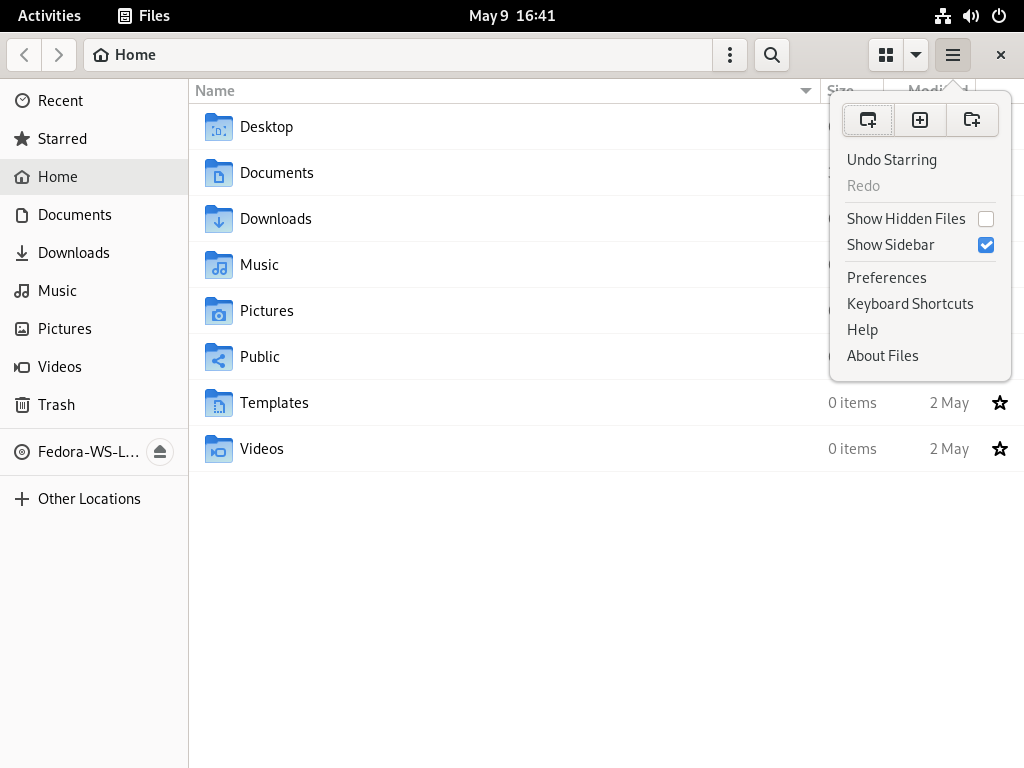Click the "0 items" size of Videos
This screenshot has width=1024, height=768.
[852, 449]
